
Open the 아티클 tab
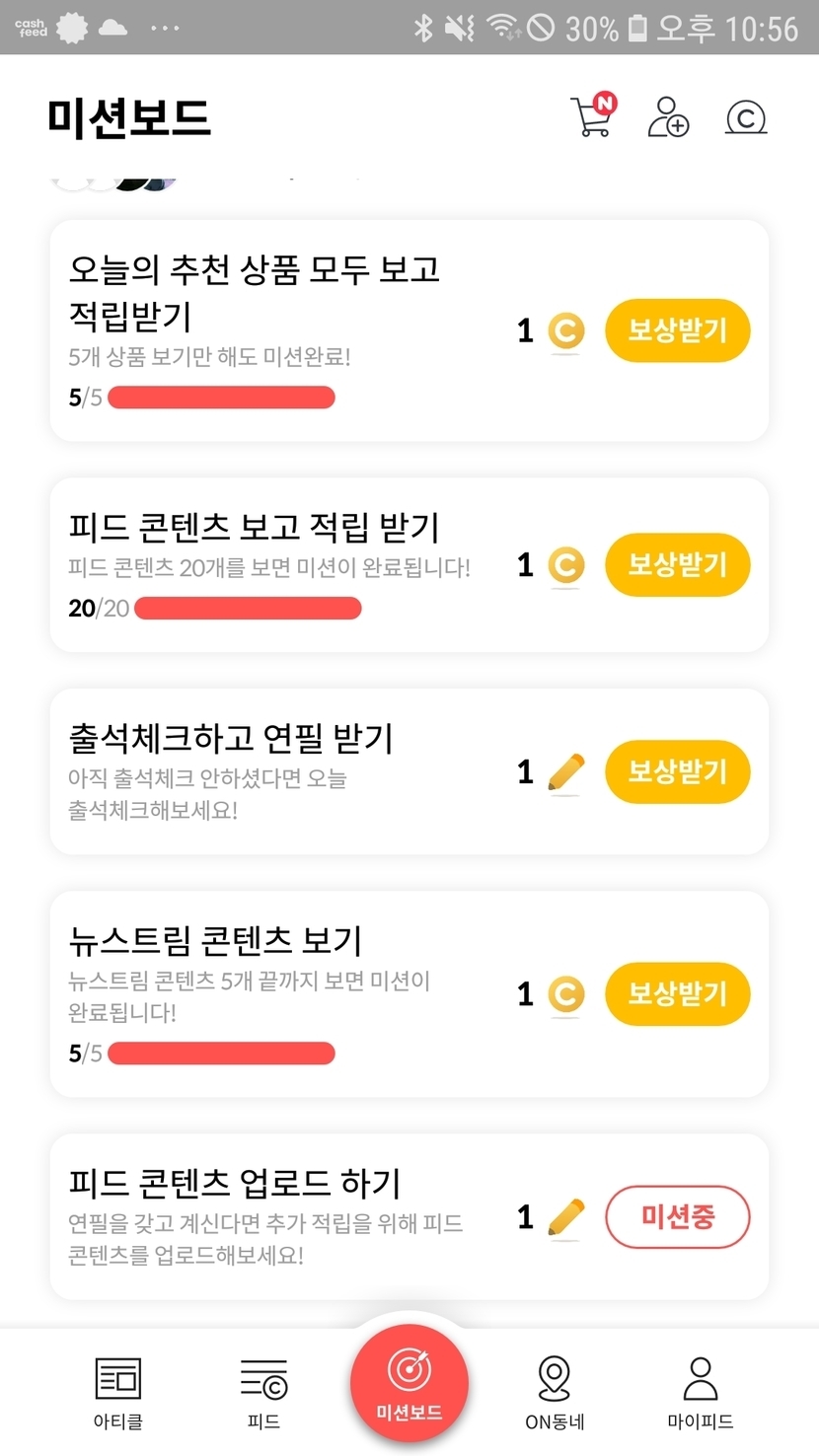[x=117, y=1391]
